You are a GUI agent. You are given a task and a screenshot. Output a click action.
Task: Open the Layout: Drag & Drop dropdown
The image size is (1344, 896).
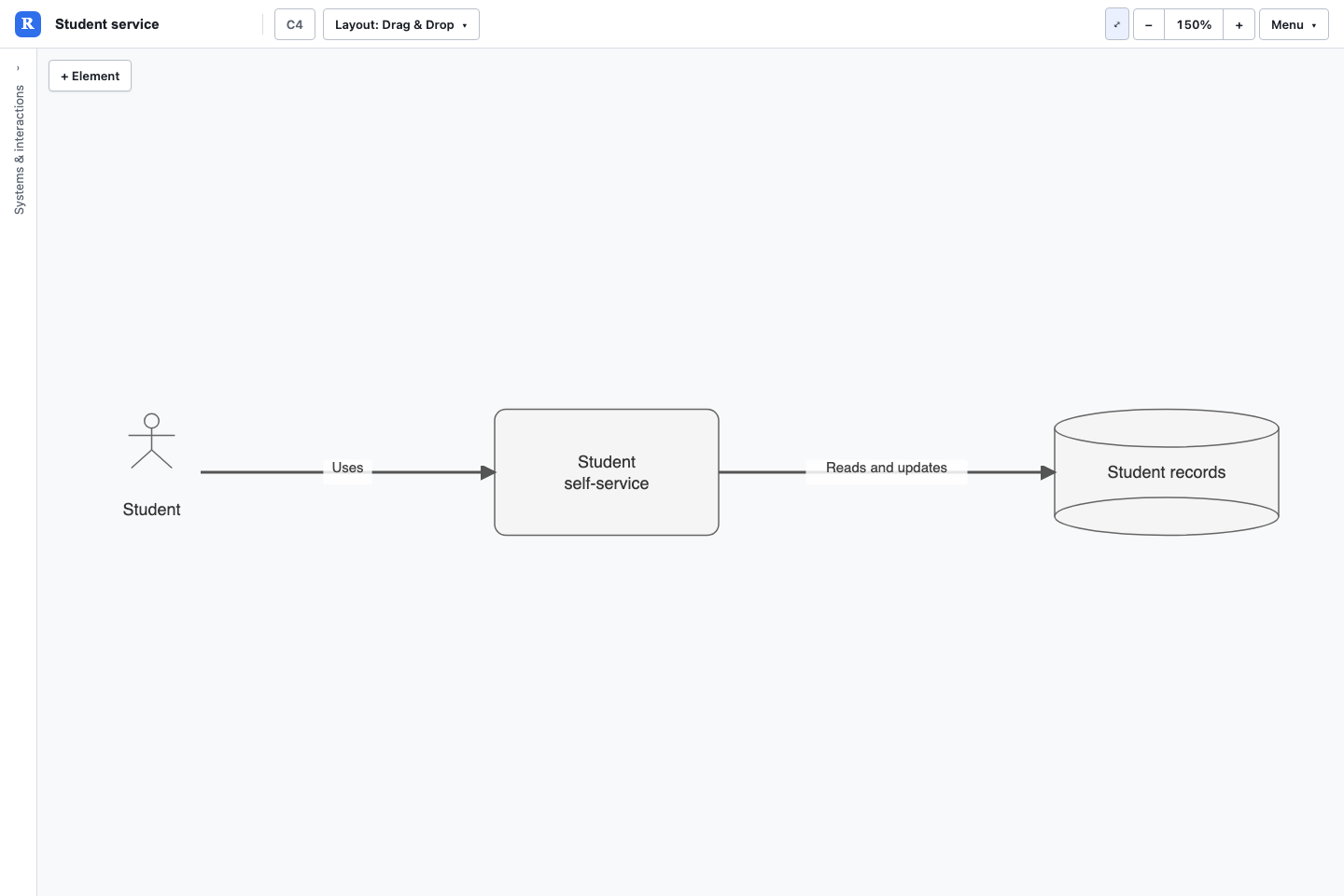401,24
